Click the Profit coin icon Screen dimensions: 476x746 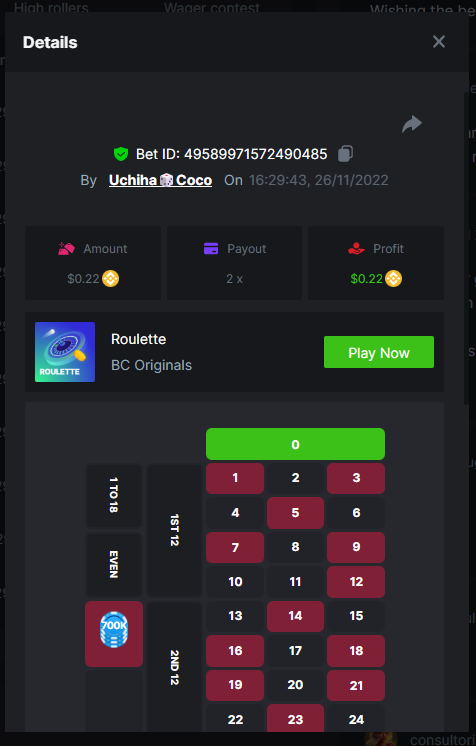click(393, 278)
